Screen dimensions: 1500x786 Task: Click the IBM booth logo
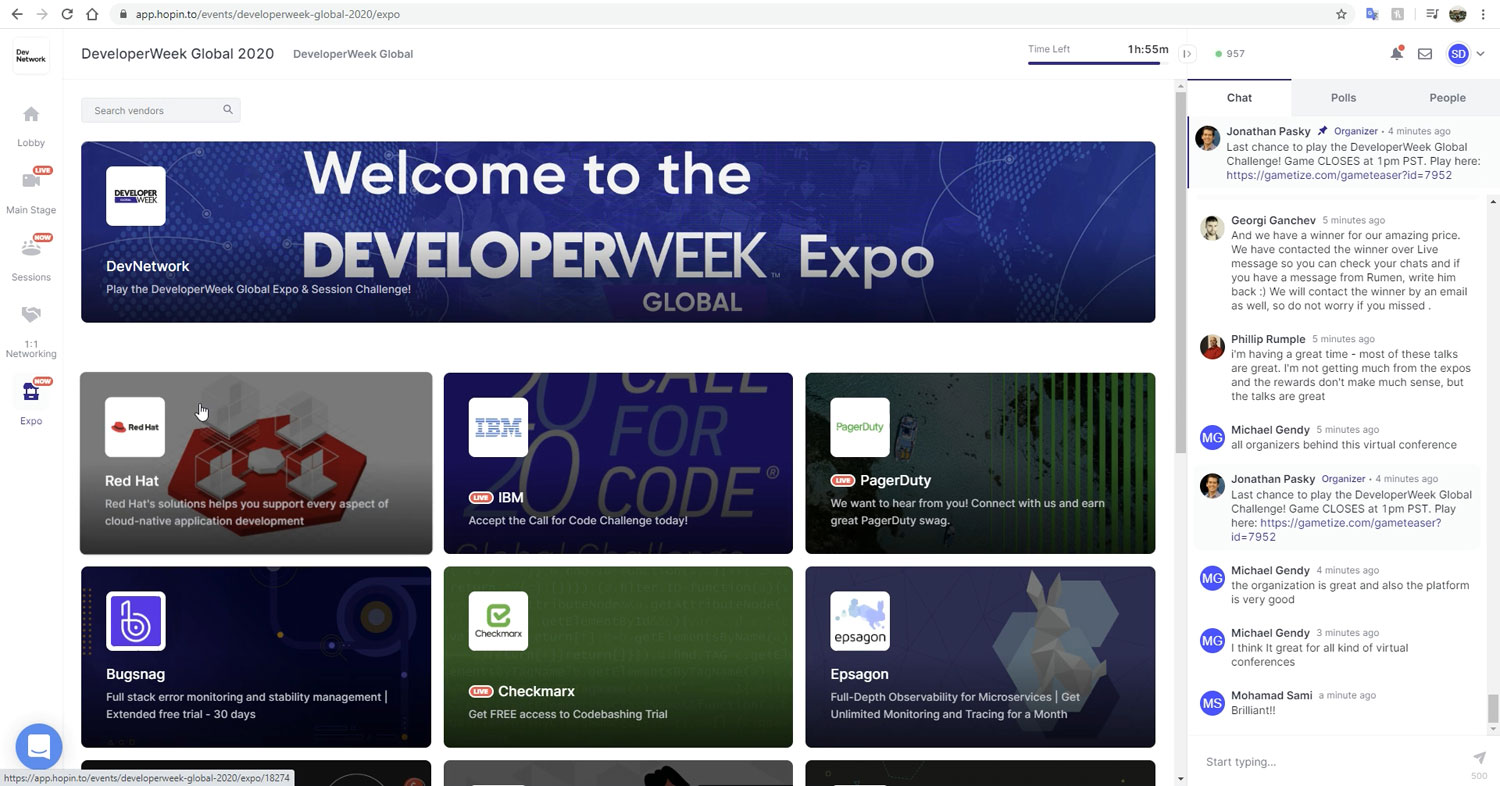498,427
